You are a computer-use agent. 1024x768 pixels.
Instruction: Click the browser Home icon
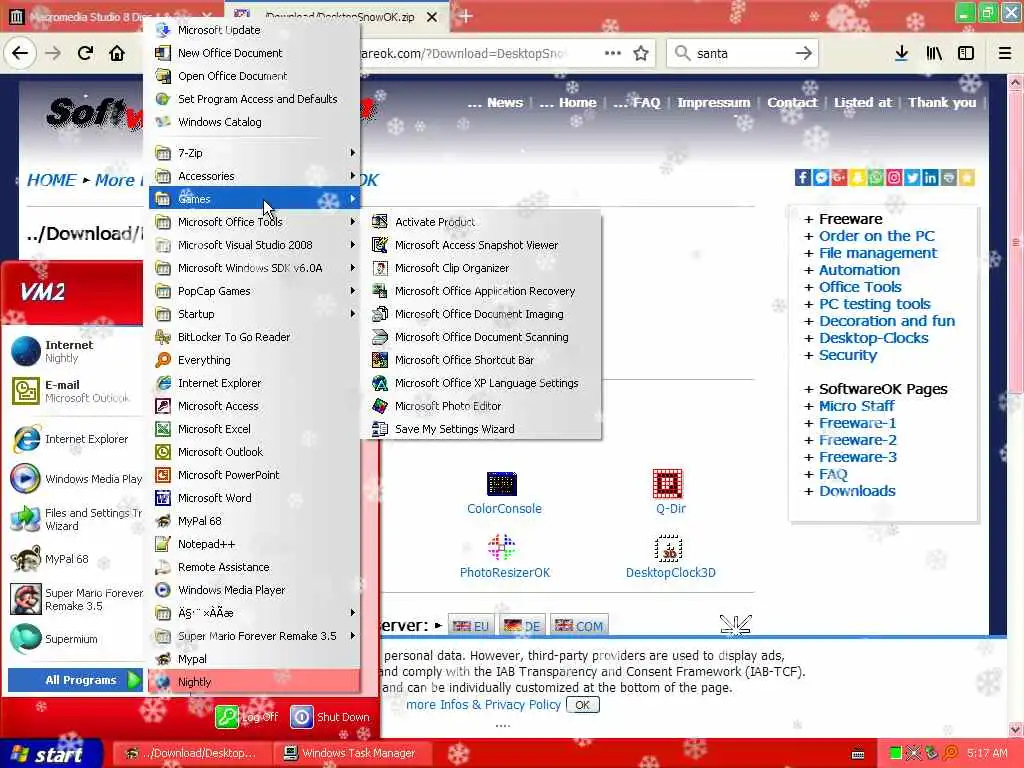(x=117, y=53)
